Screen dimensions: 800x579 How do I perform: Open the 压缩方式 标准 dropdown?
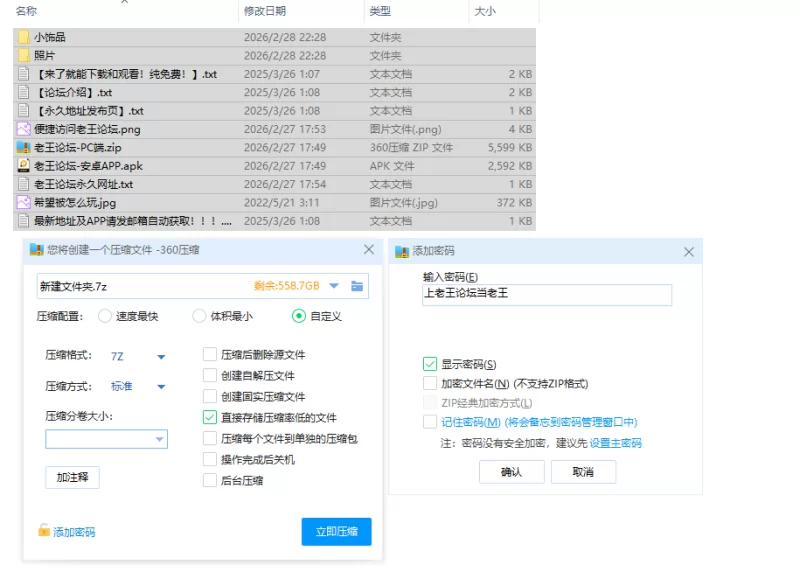pos(160,386)
